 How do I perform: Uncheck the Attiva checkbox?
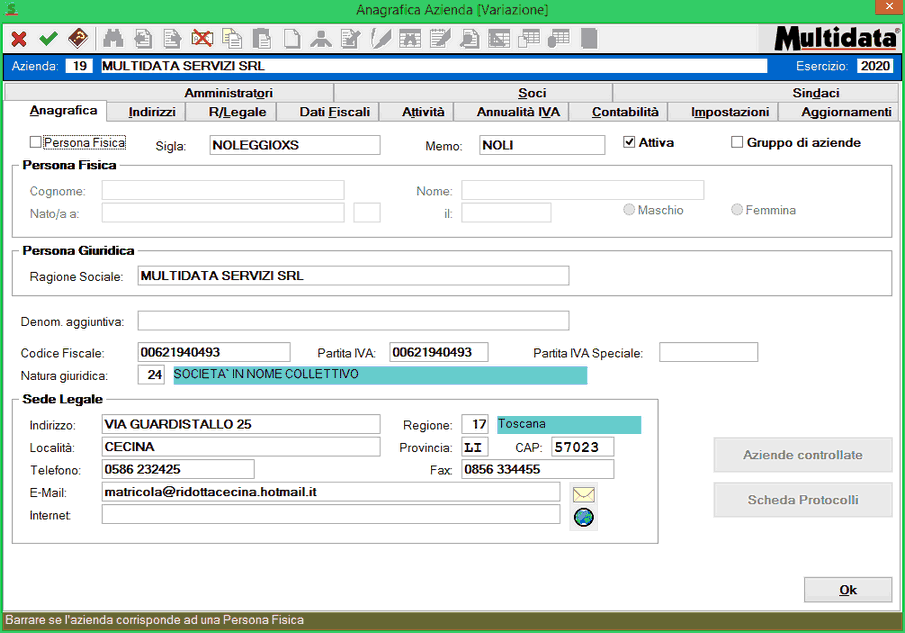(x=629, y=142)
